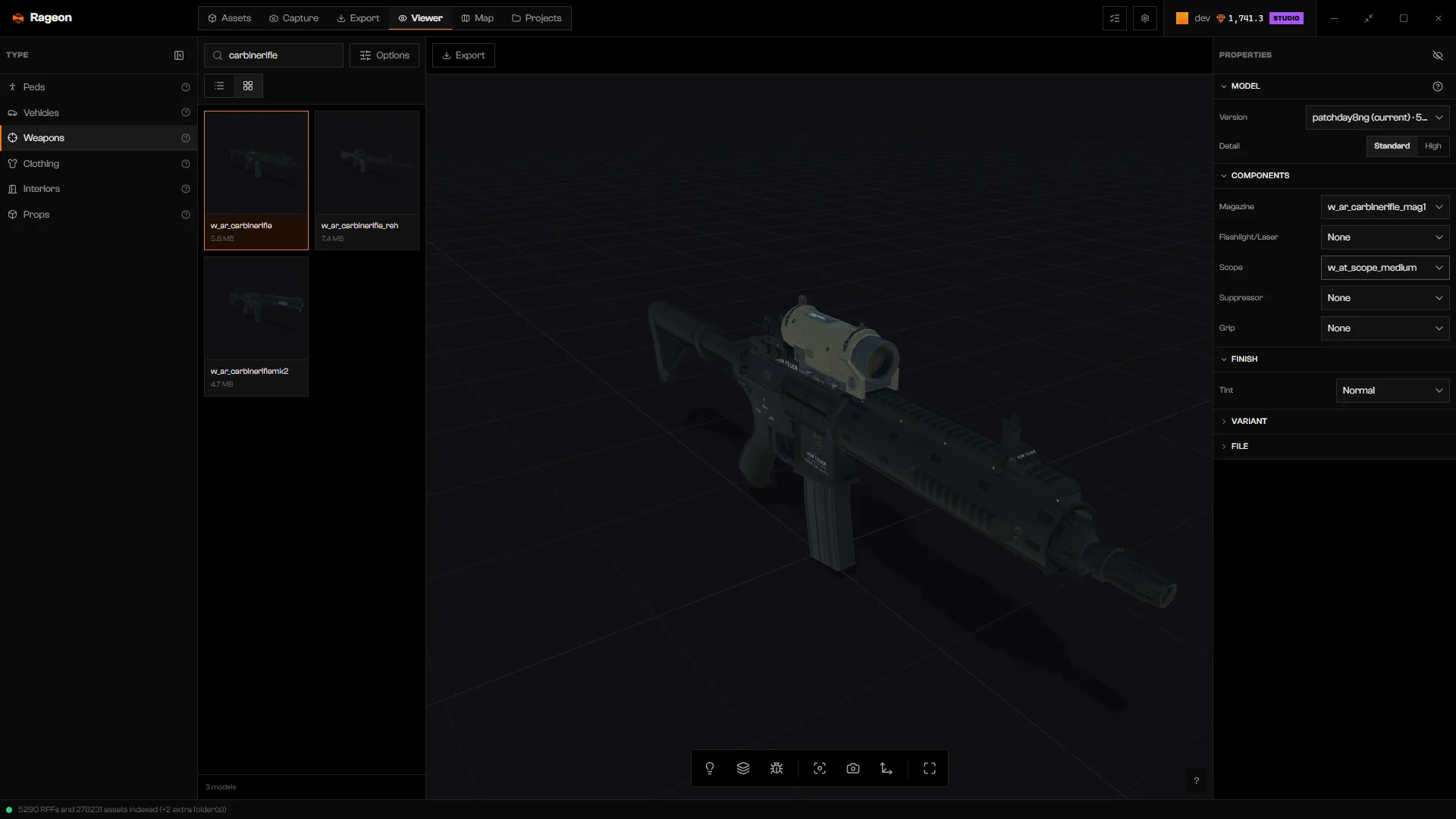
Task: Open the Flashlight/Laser dropdown
Action: [1385, 237]
